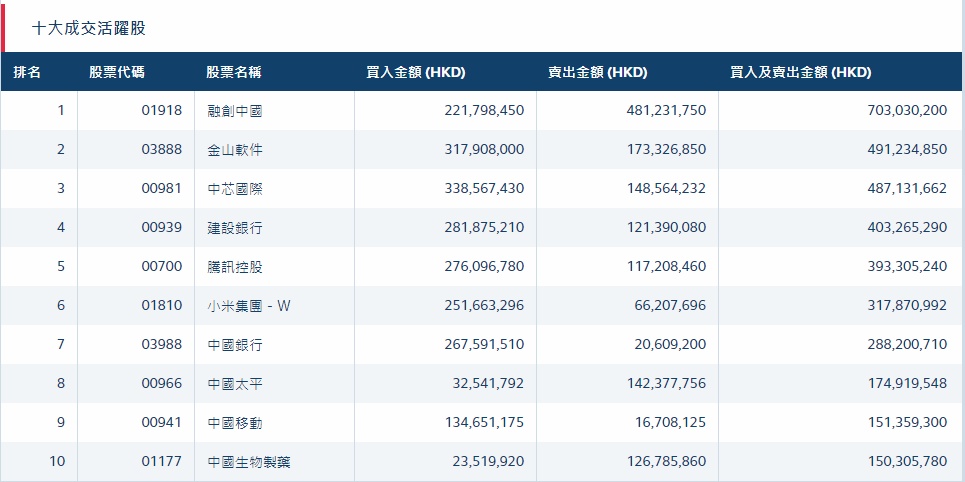965x482 pixels.
Task: Click stock code 01918
Action: point(162,111)
